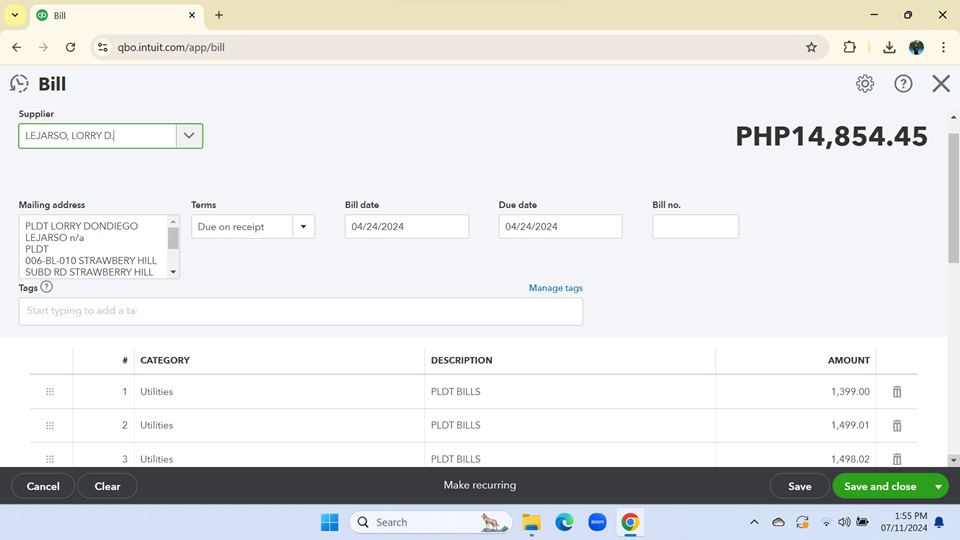The width and height of the screenshot is (960, 540).
Task: Click the Supplier name field
Action: pos(98,136)
